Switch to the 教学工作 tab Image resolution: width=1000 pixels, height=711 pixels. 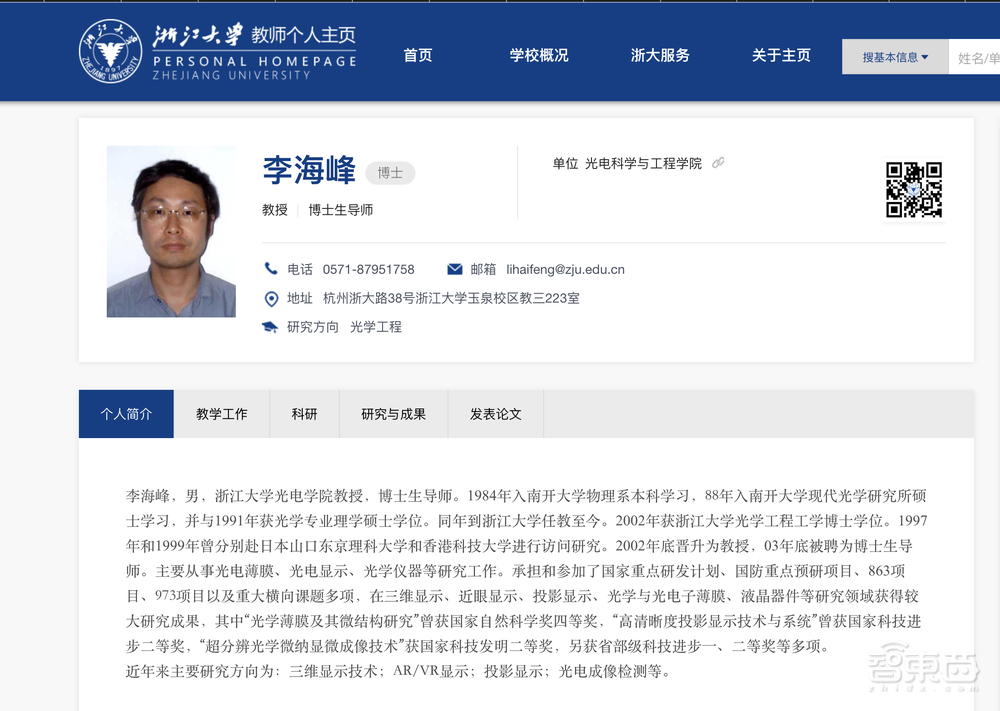click(221, 414)
